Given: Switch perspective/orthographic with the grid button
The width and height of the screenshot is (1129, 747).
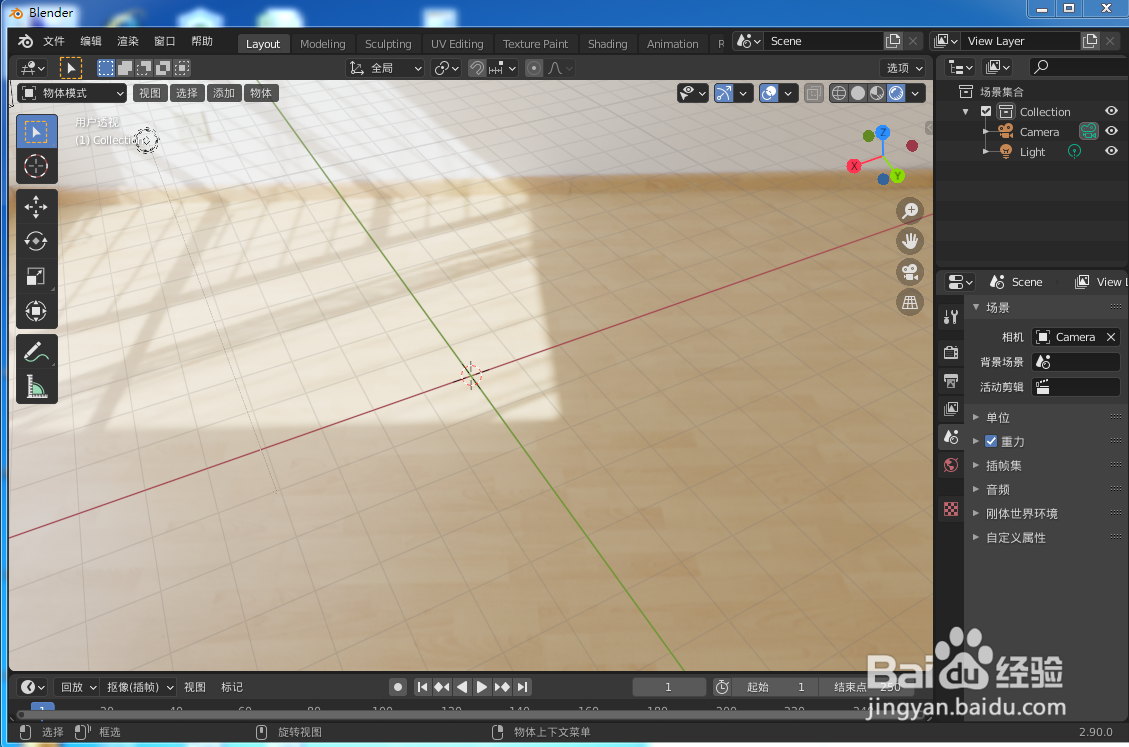Looking at the screenshot, I should tap(910, 303).
